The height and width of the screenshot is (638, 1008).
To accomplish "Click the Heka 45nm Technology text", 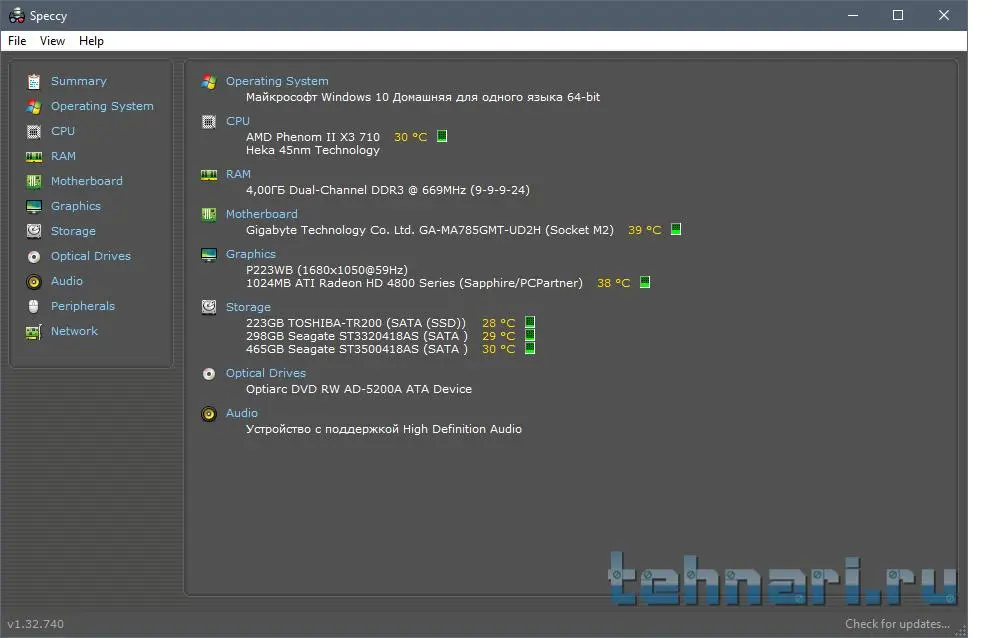I will 313,150.
